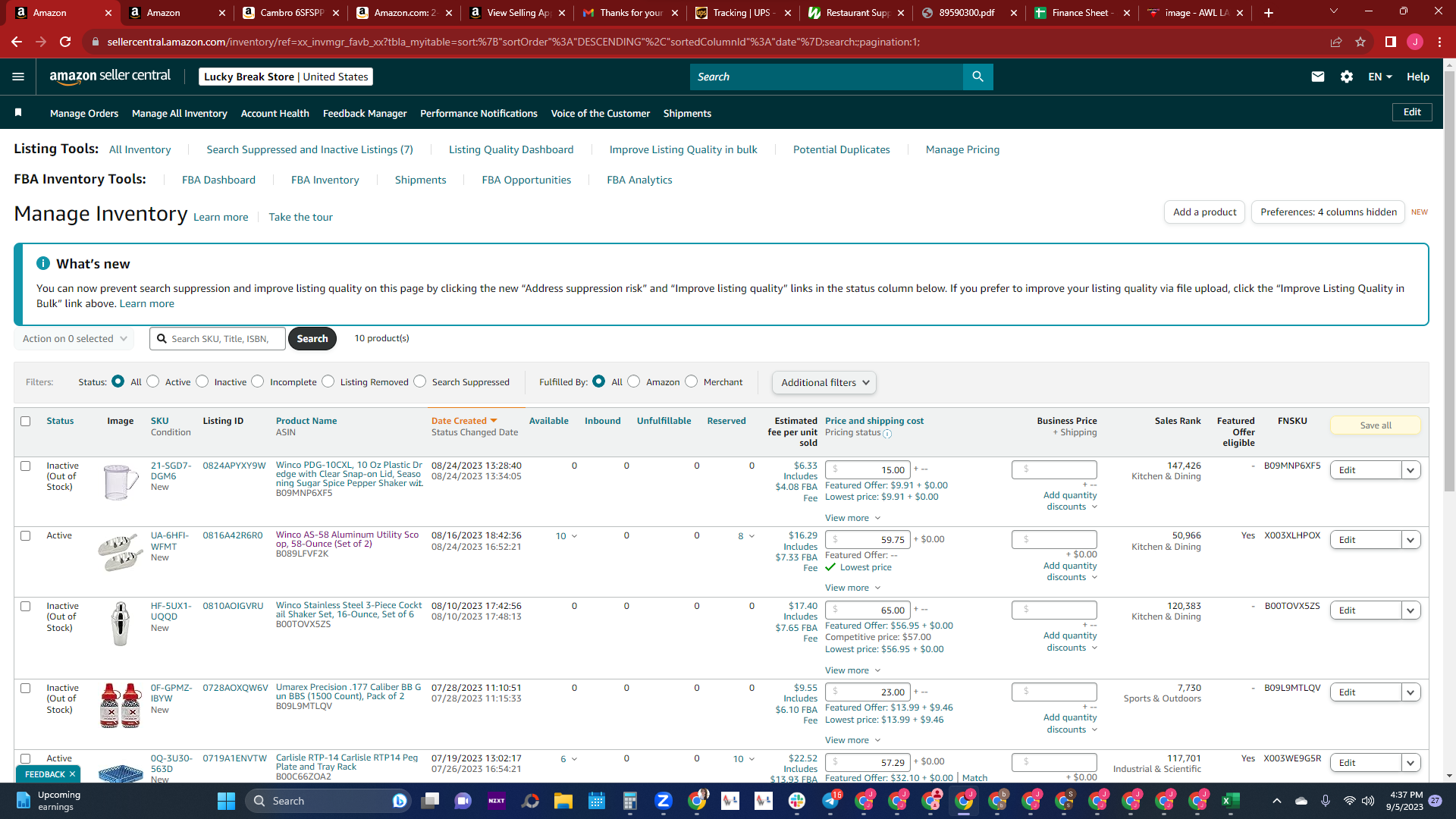
Task: Select the All status radio button
Action: pos(118,381)
